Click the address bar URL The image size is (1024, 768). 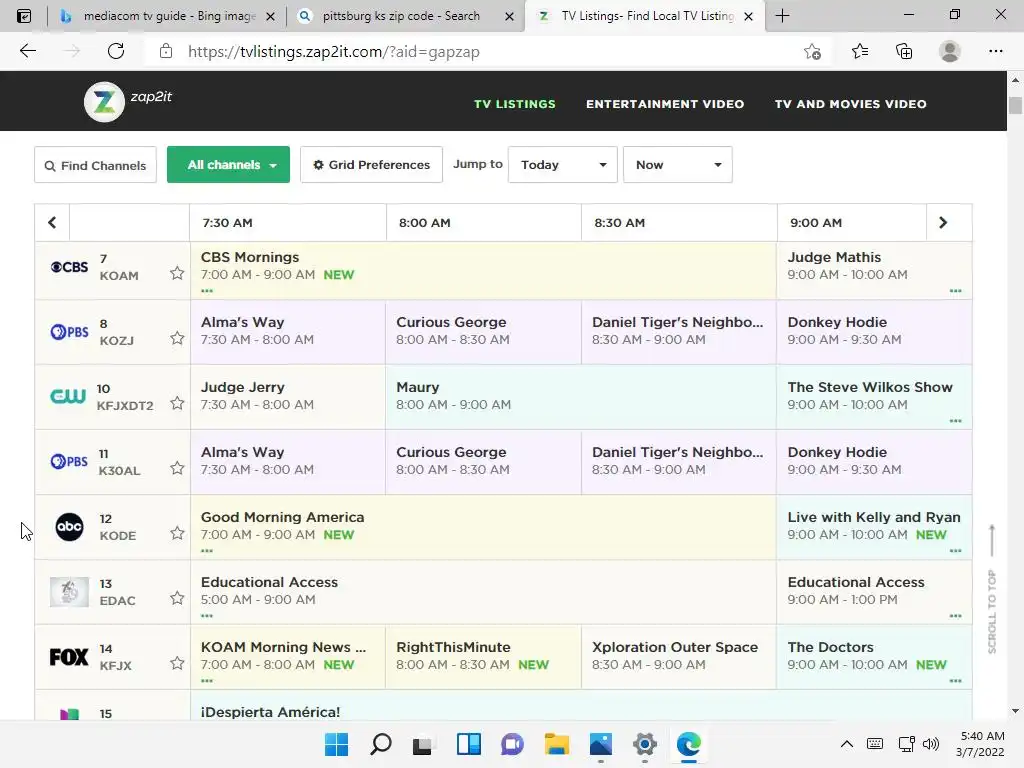click(x=334, y=52)
